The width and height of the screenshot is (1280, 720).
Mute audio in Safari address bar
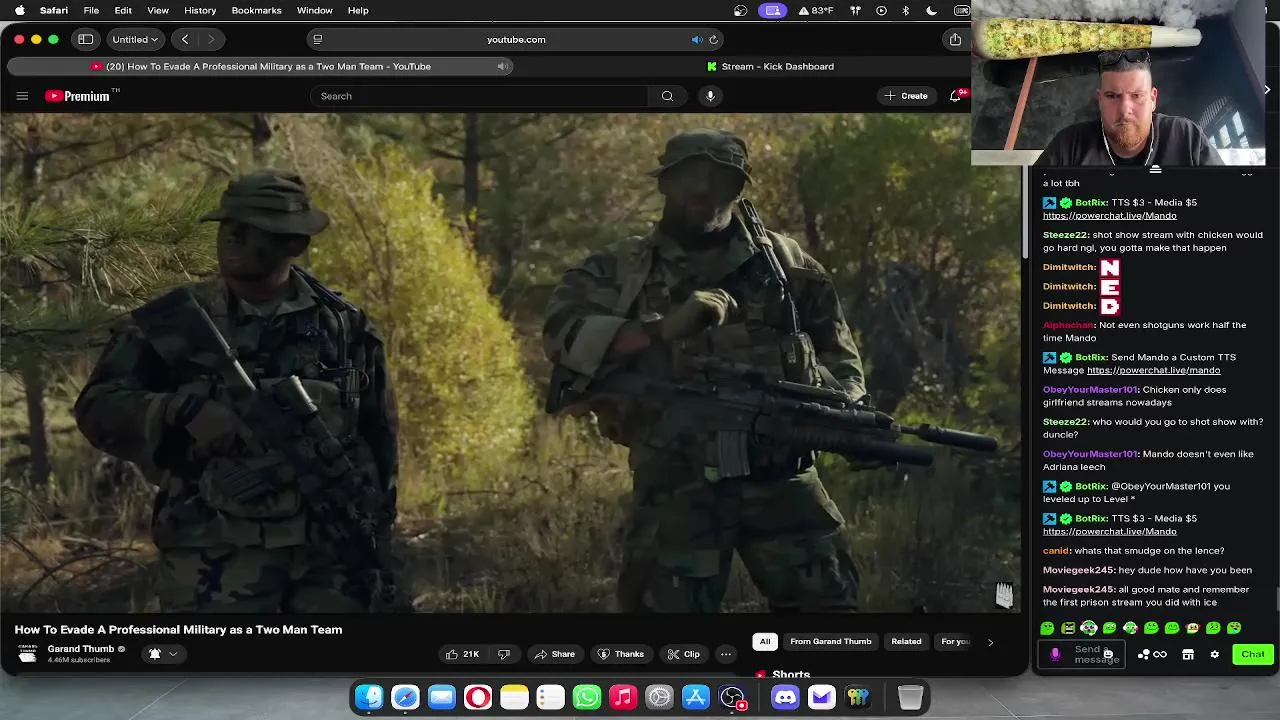(x=697, y=39)
